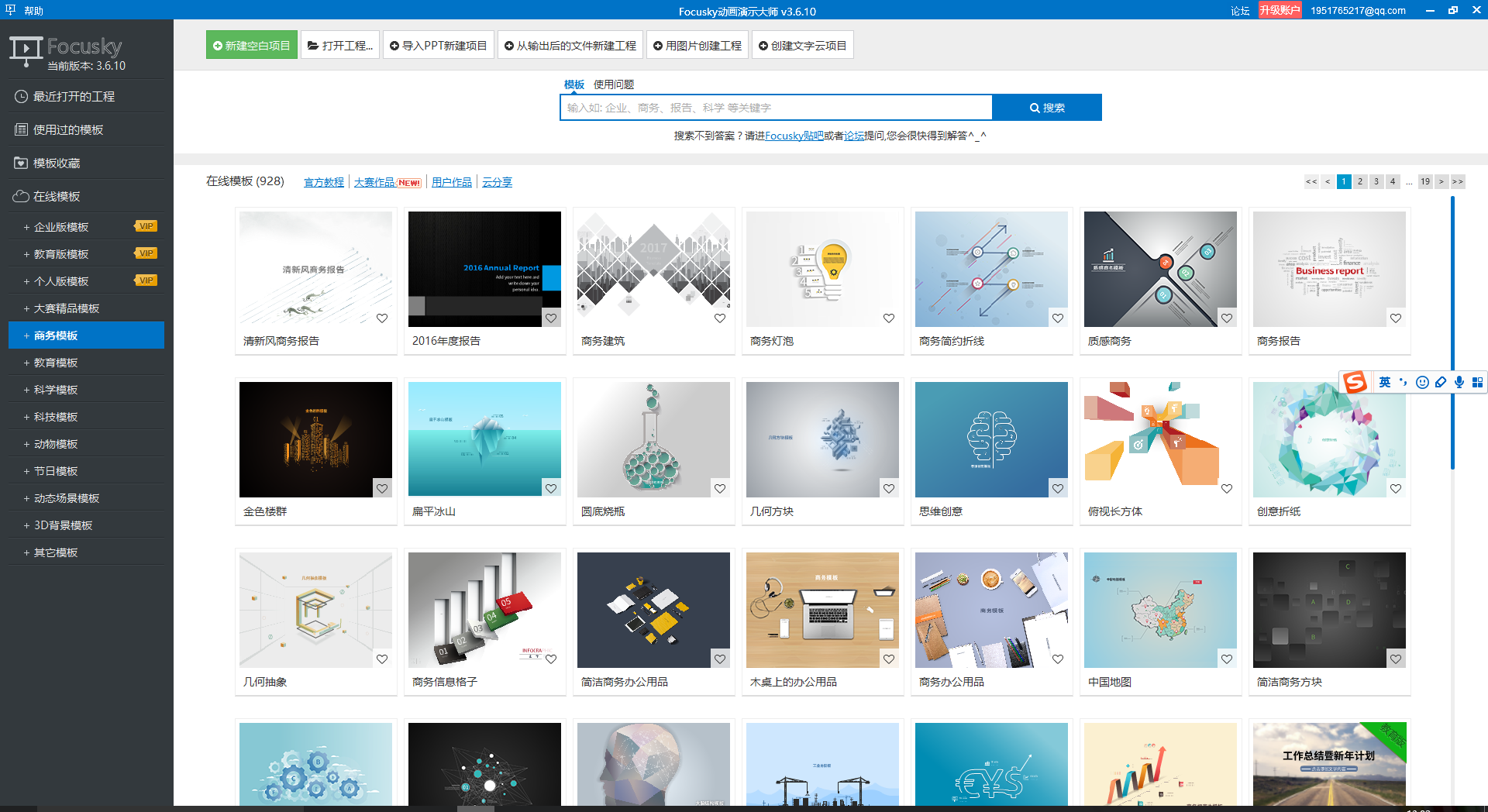Go to page 2 of templates

(x=1360, y=181)
